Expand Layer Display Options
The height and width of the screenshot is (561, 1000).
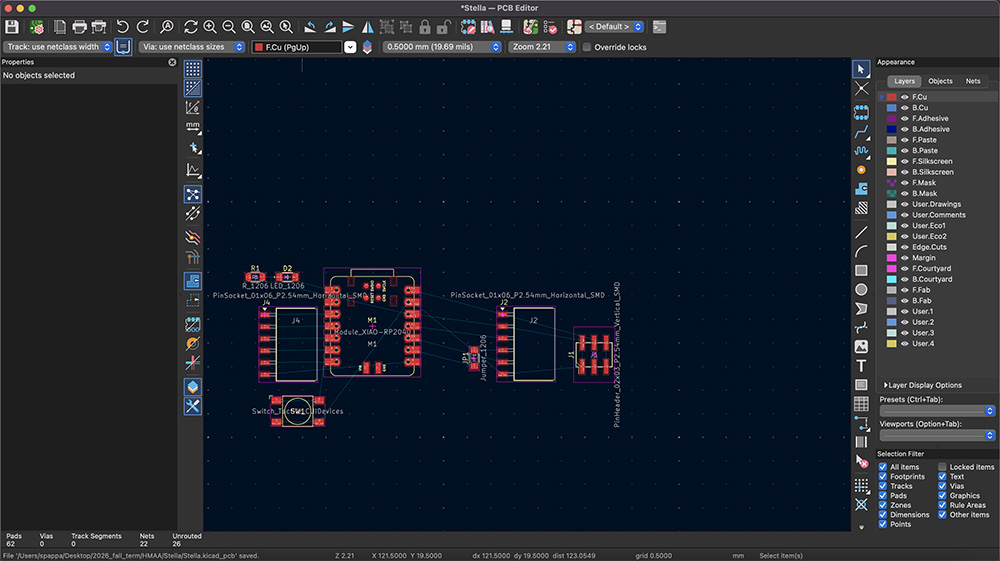coord(922,385)
